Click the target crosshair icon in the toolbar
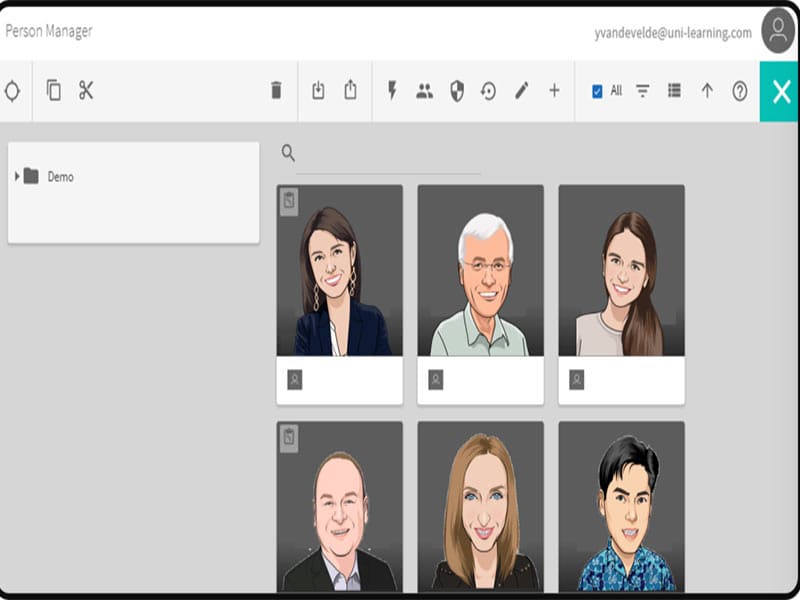This screenshot has height=600, width=800. click(12, 91)
